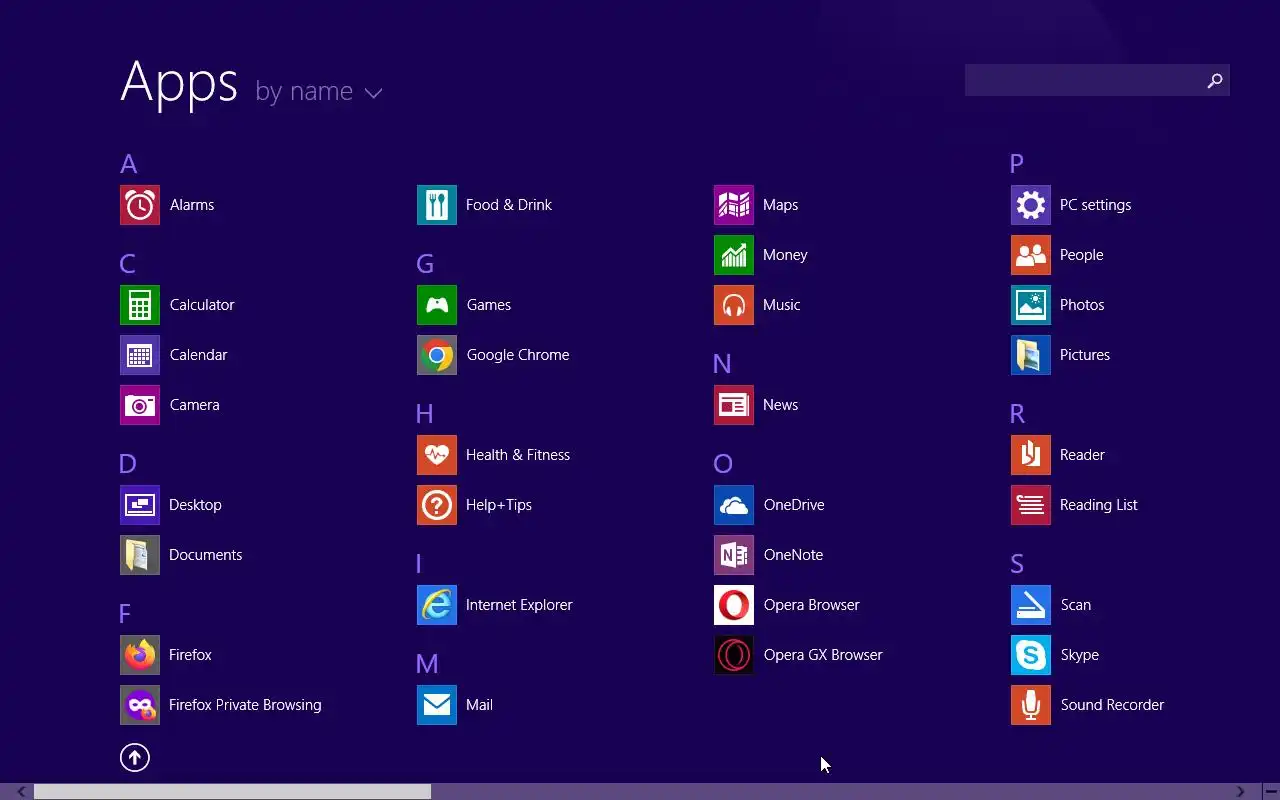The image size is (1280, 800).
Task: Open the Skype icon
Action: [x=1031, y=655]
